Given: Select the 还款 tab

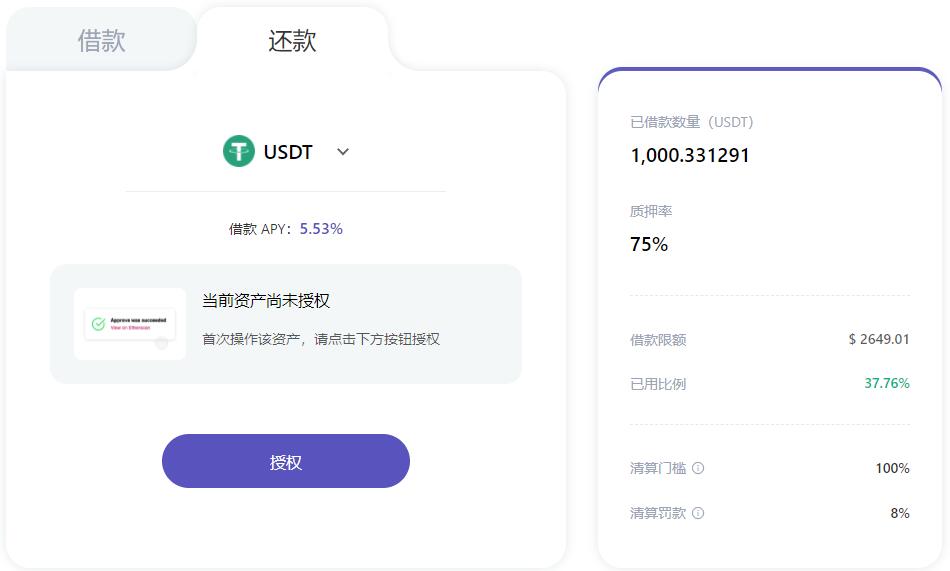Looking at the screenshot, I should (292, 41).
